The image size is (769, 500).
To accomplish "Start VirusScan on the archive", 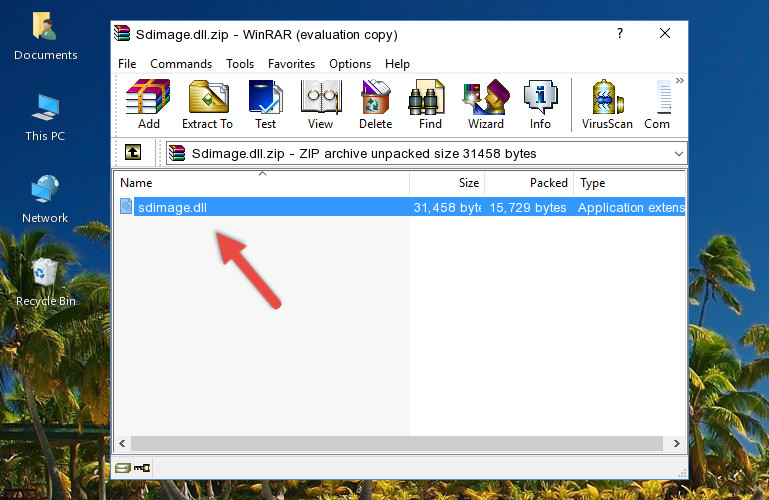I will pyautogui.click(x=607, y=104).
